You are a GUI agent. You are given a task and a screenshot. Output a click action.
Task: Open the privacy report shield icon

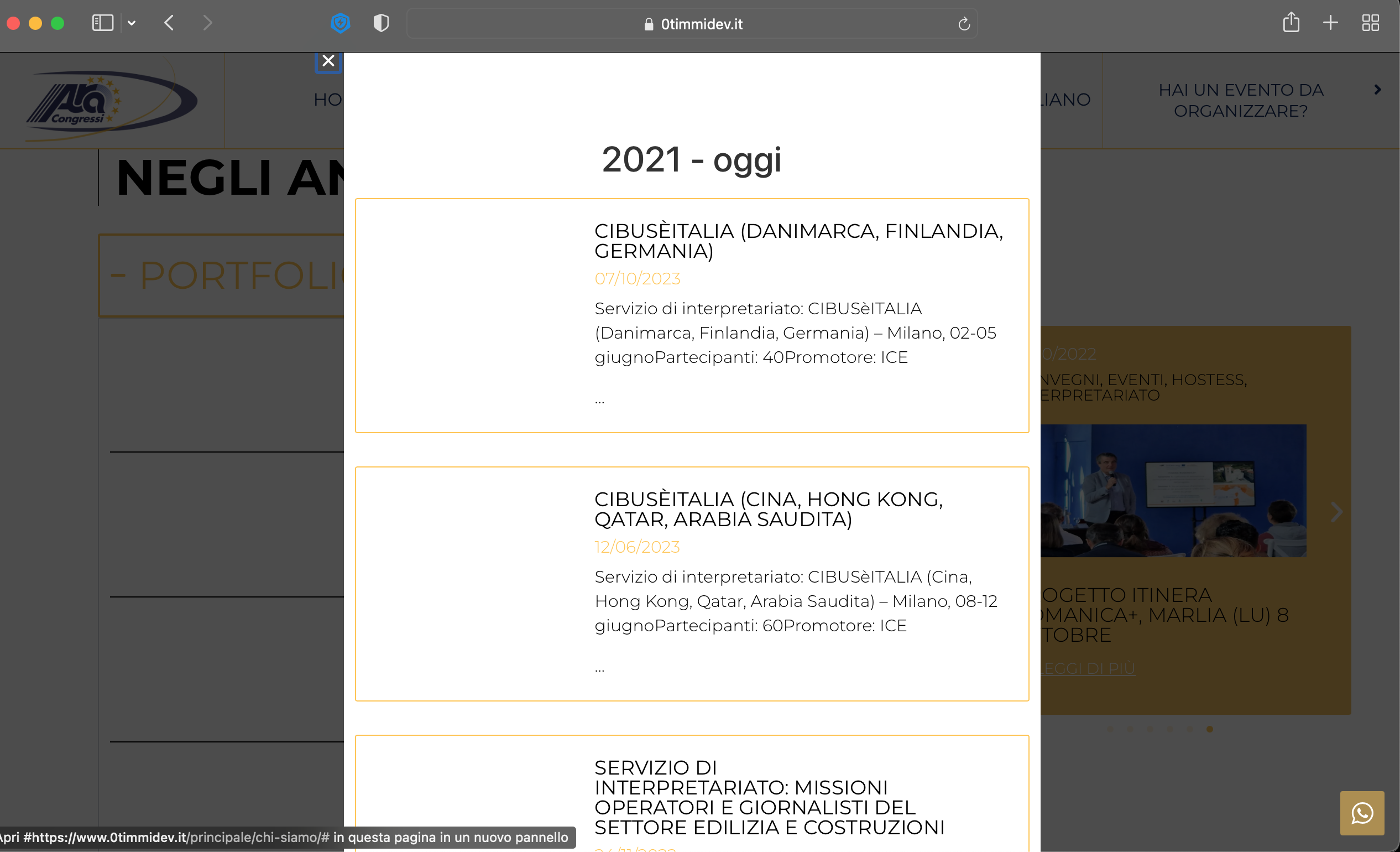[382, 23]
